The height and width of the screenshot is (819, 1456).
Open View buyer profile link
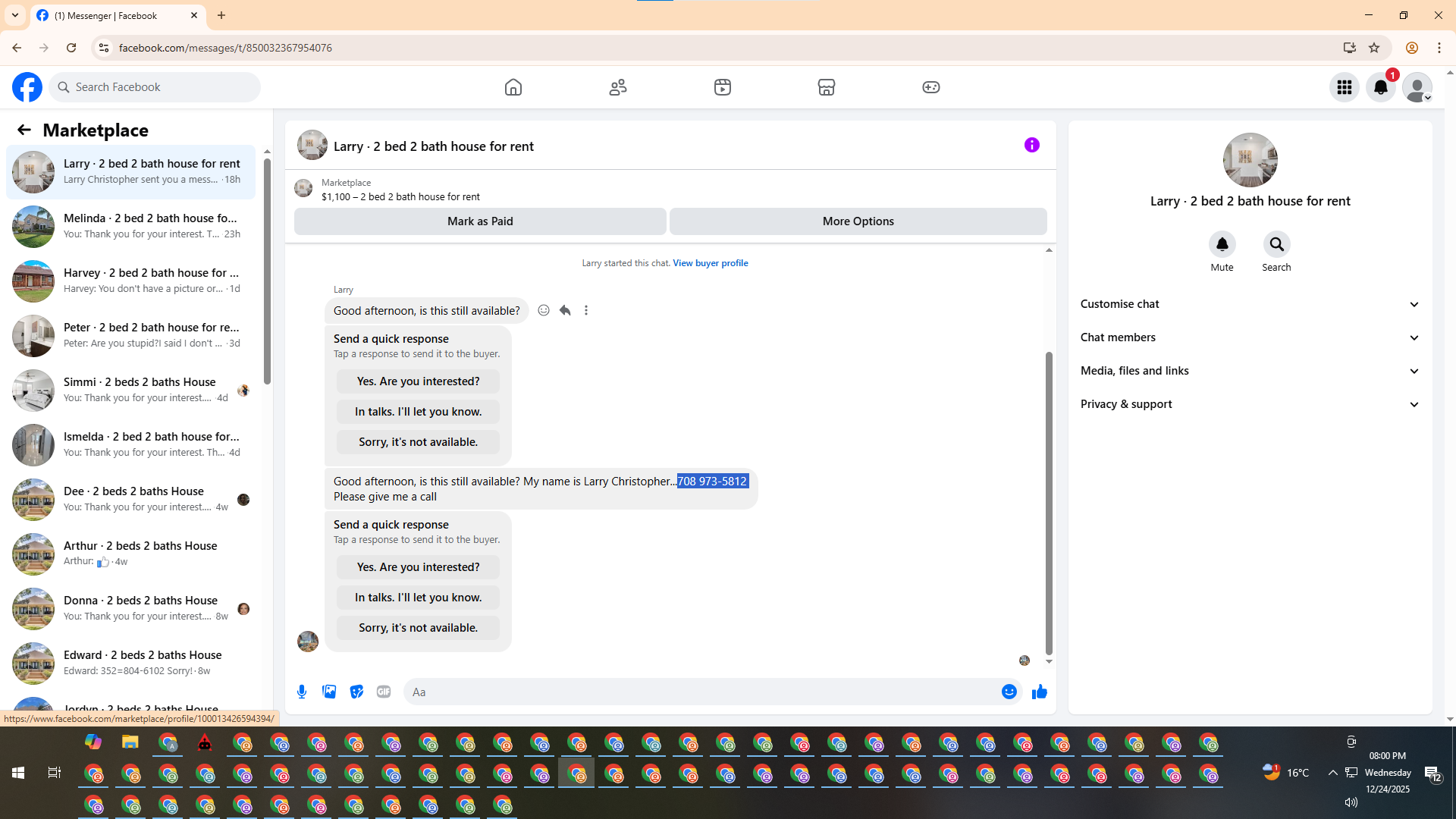[710, 263]
